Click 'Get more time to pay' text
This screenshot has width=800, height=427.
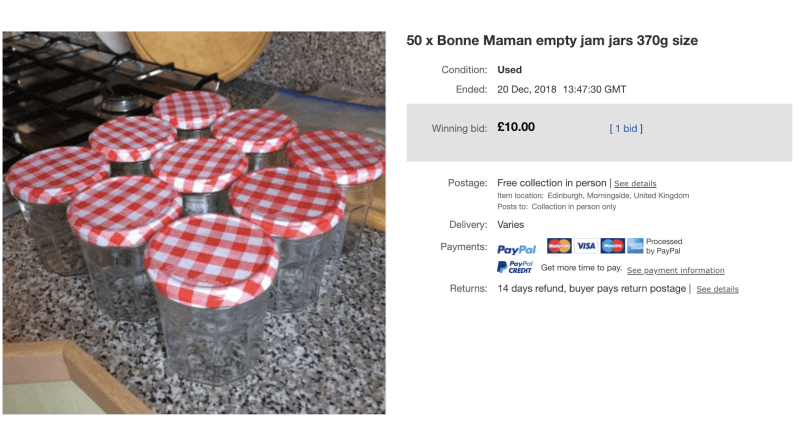(581, 269)
